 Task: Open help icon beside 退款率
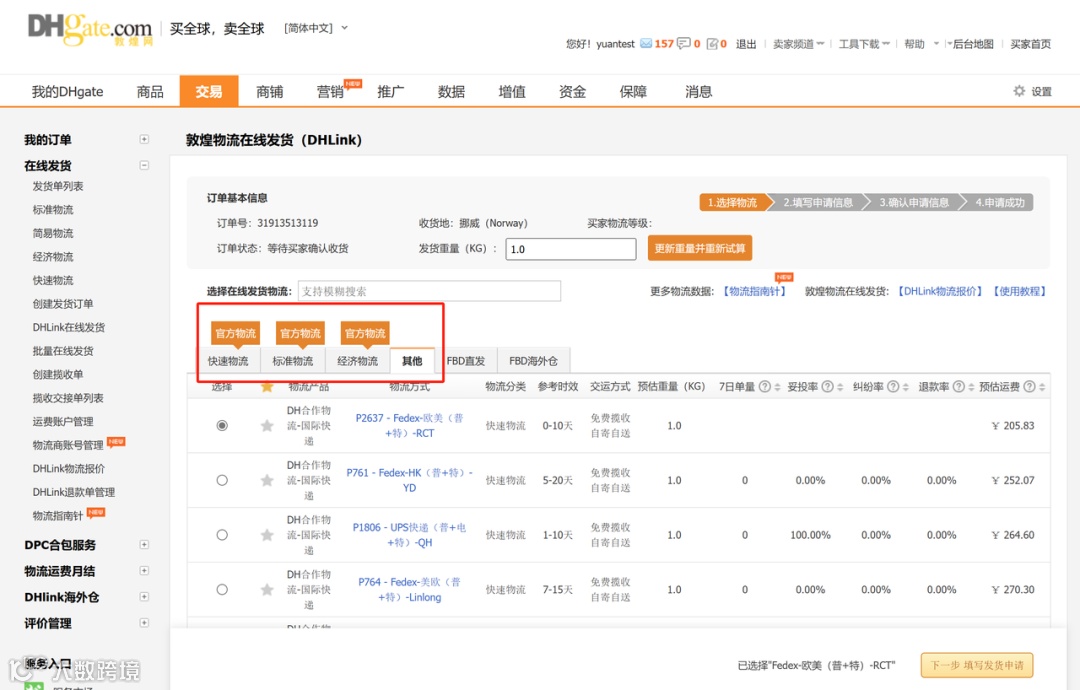[x=958, y=387]
